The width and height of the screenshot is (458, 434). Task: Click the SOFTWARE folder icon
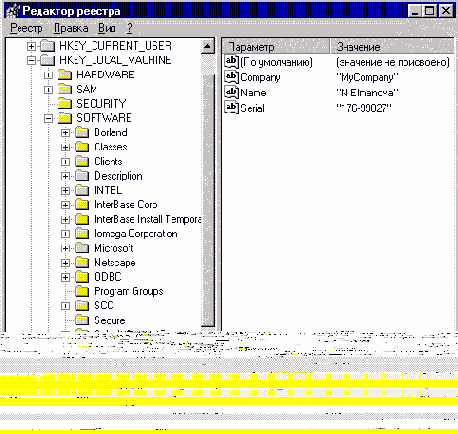coord(65,118)
